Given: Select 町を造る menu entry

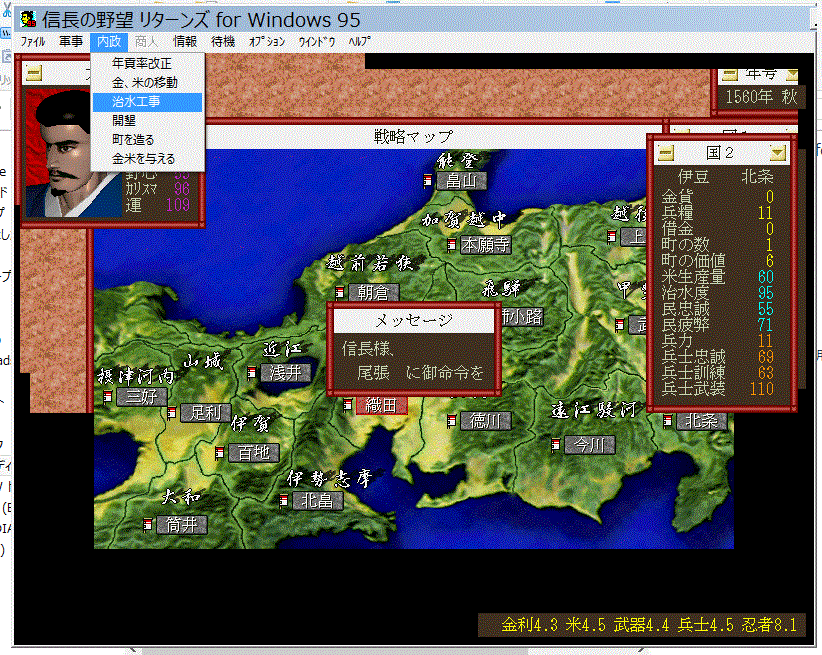Looking at the screenshot, I should tap(147, 139).
